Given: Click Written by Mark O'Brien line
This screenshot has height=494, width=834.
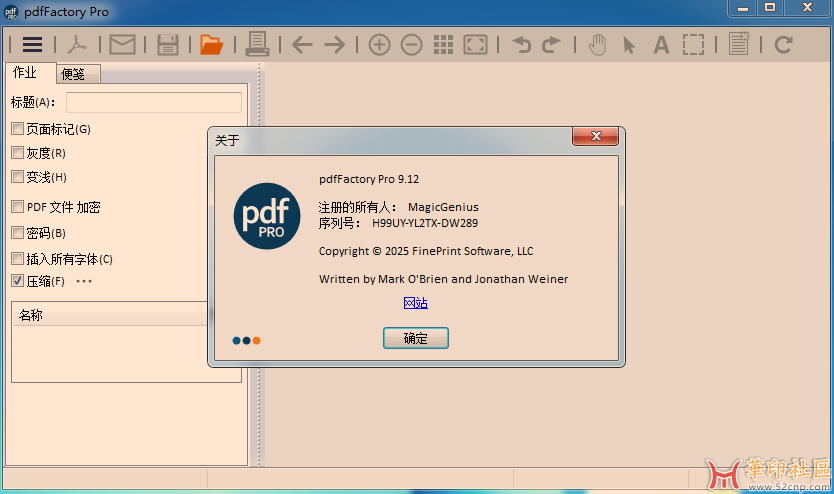Looking at the screenshot, I should coord(444,279).
